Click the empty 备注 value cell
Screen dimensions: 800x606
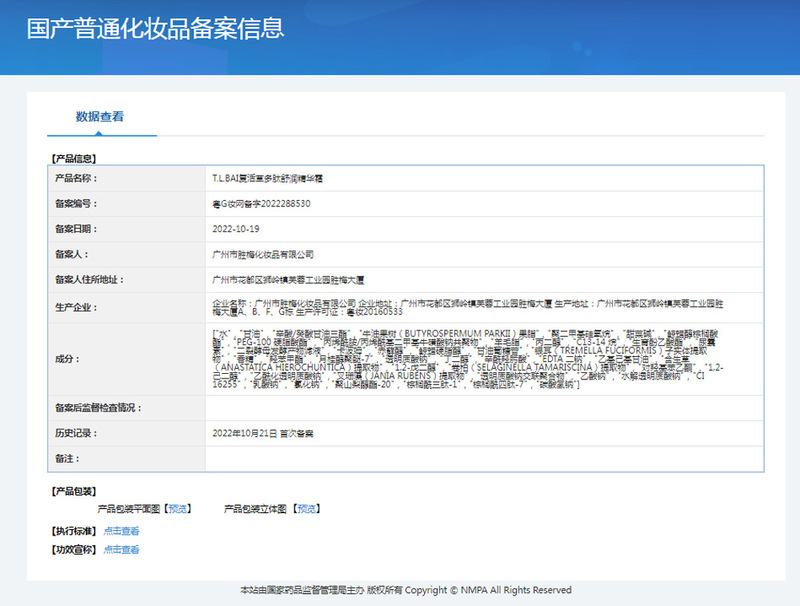484,459
